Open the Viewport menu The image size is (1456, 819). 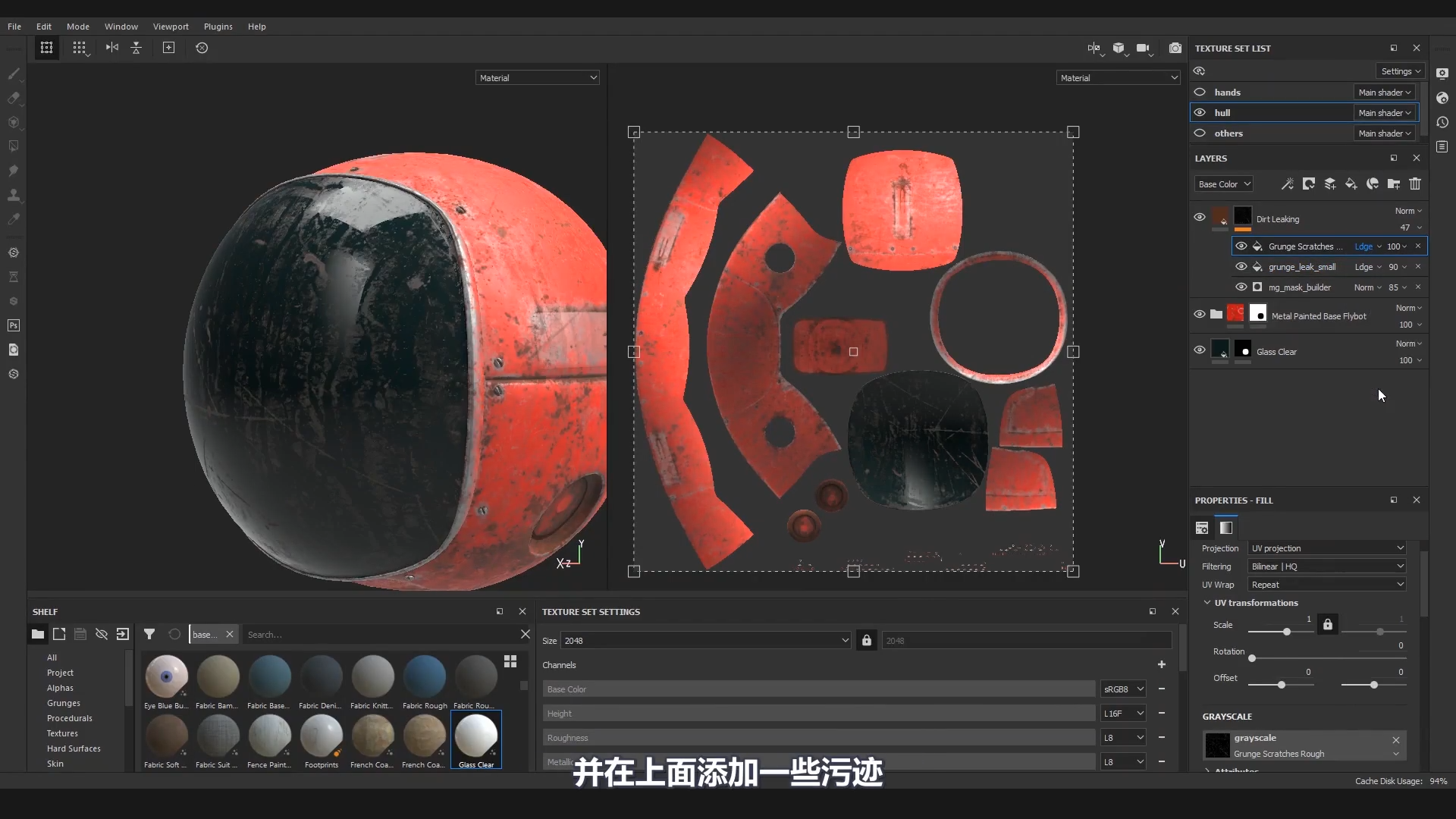171,27
